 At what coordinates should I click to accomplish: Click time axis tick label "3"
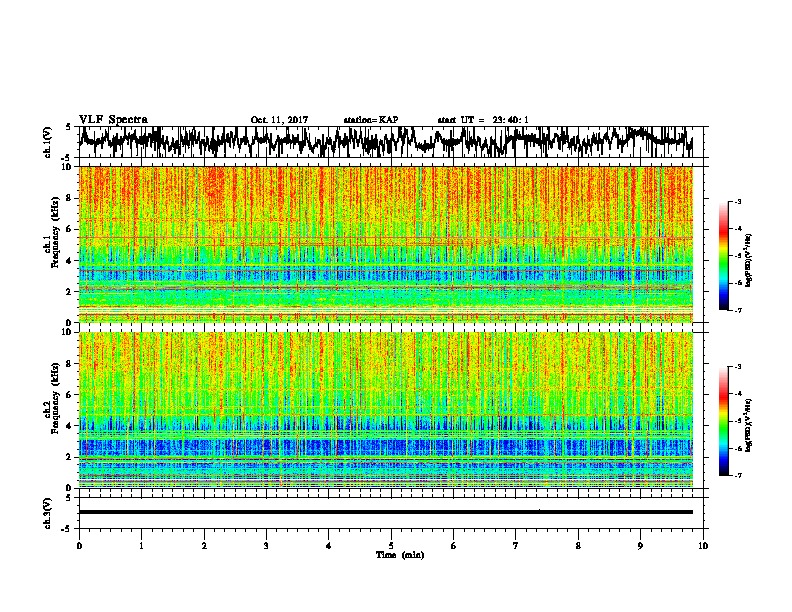[266, 546]
